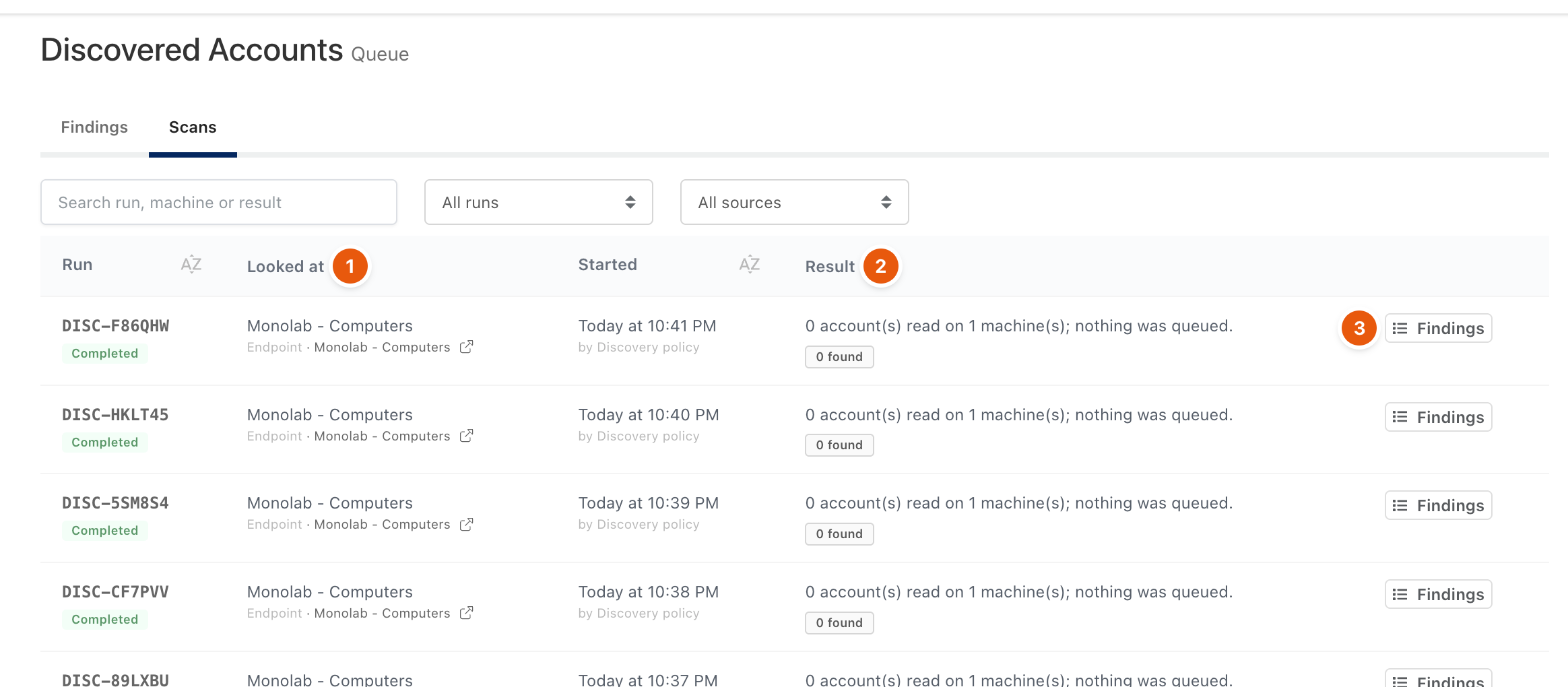Viewport: 1568px width, 687px height.
Task: Open external link icon in DISC-HKLT45 row
Action: [x=466, y=436]
